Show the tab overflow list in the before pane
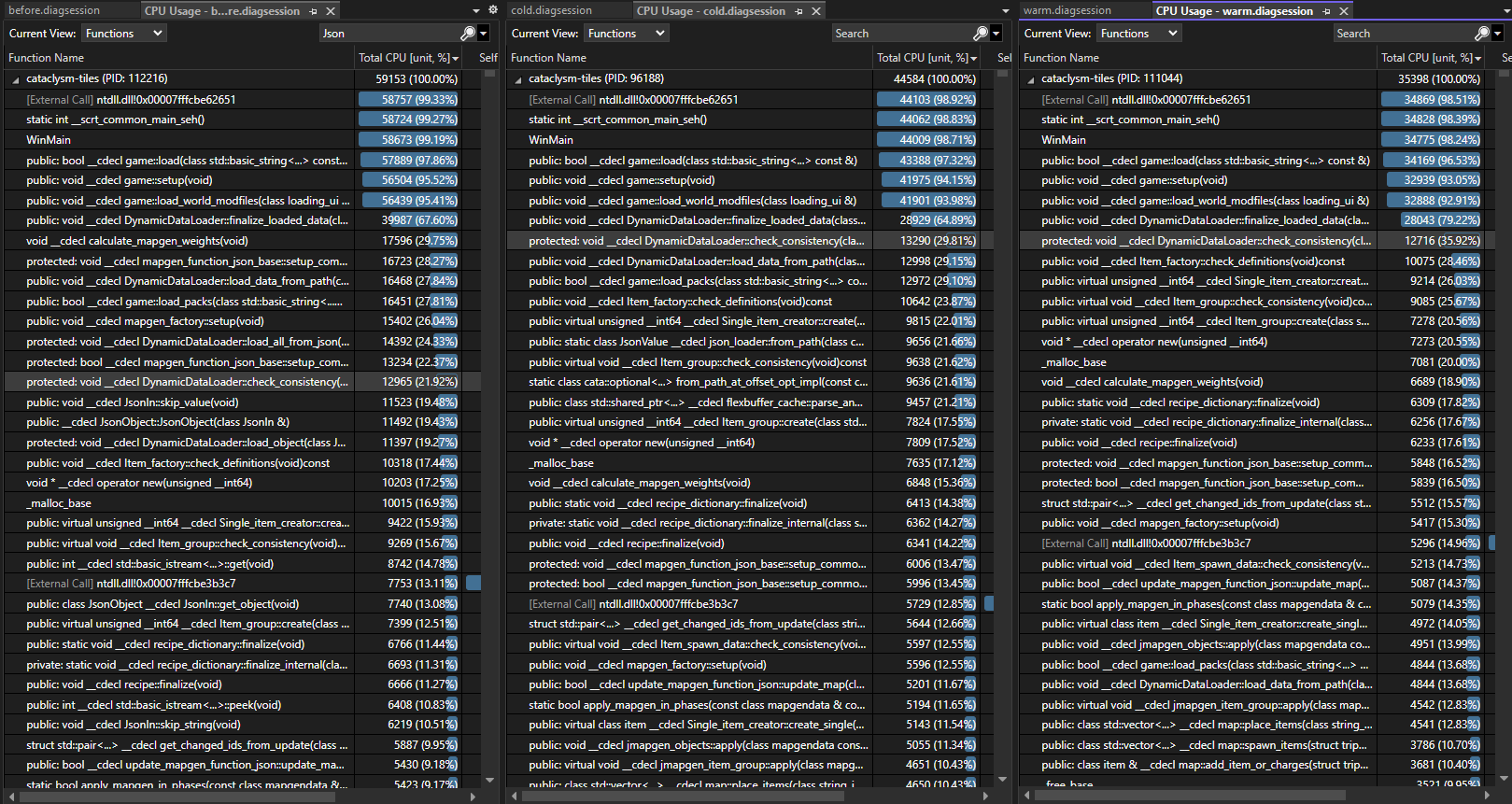The image size is (1512, 804). (476, 11)
